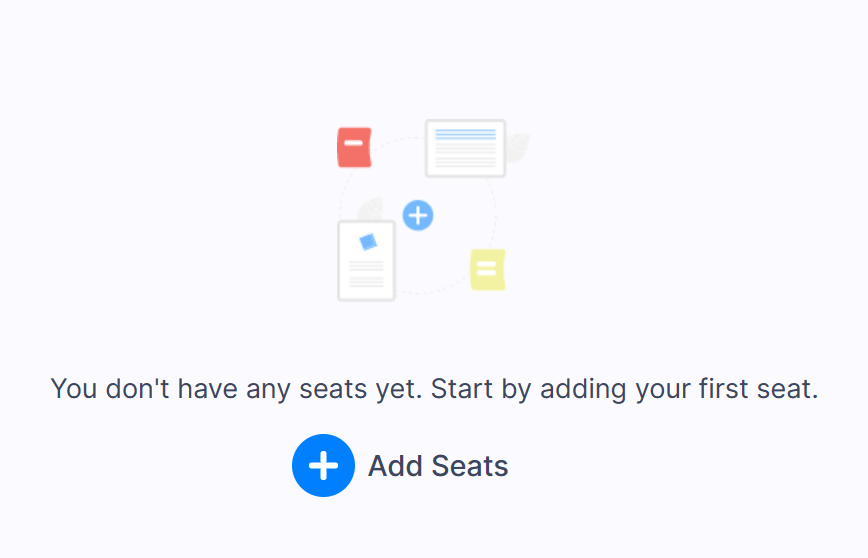The height and width of the screenshot is (558, 868).
Task: Click the blue diamond on the tall document
Action: 368,242
